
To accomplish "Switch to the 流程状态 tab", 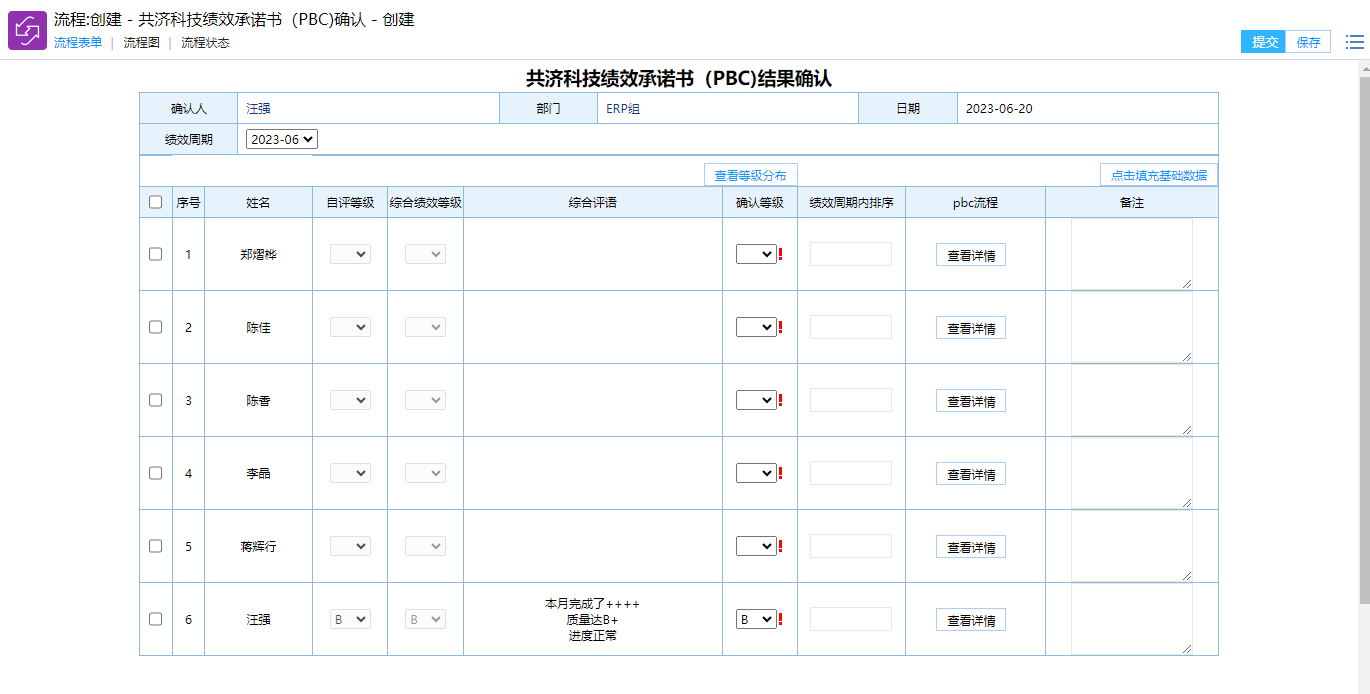I will (x=205, y=43).
